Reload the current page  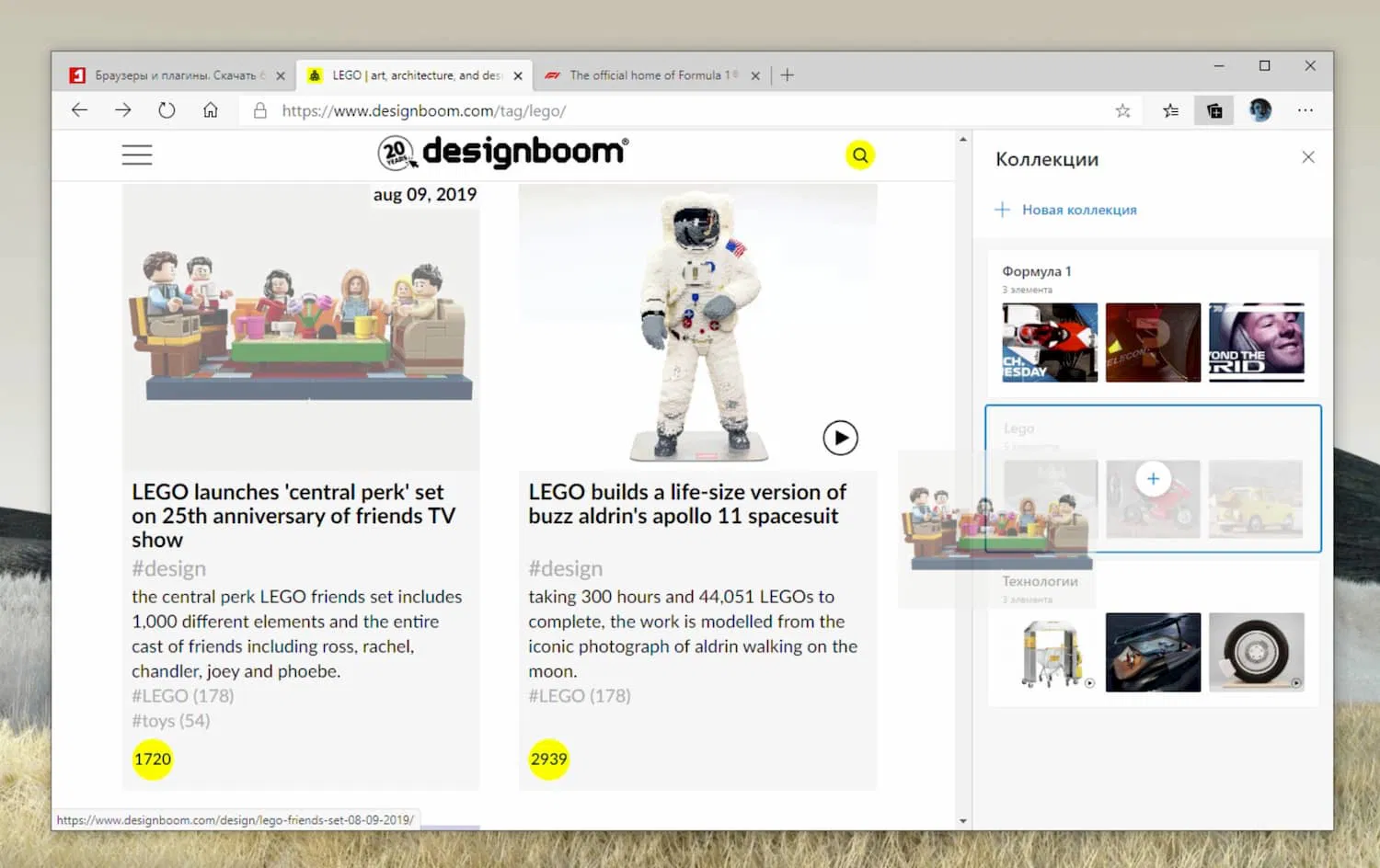click(166, 110)
